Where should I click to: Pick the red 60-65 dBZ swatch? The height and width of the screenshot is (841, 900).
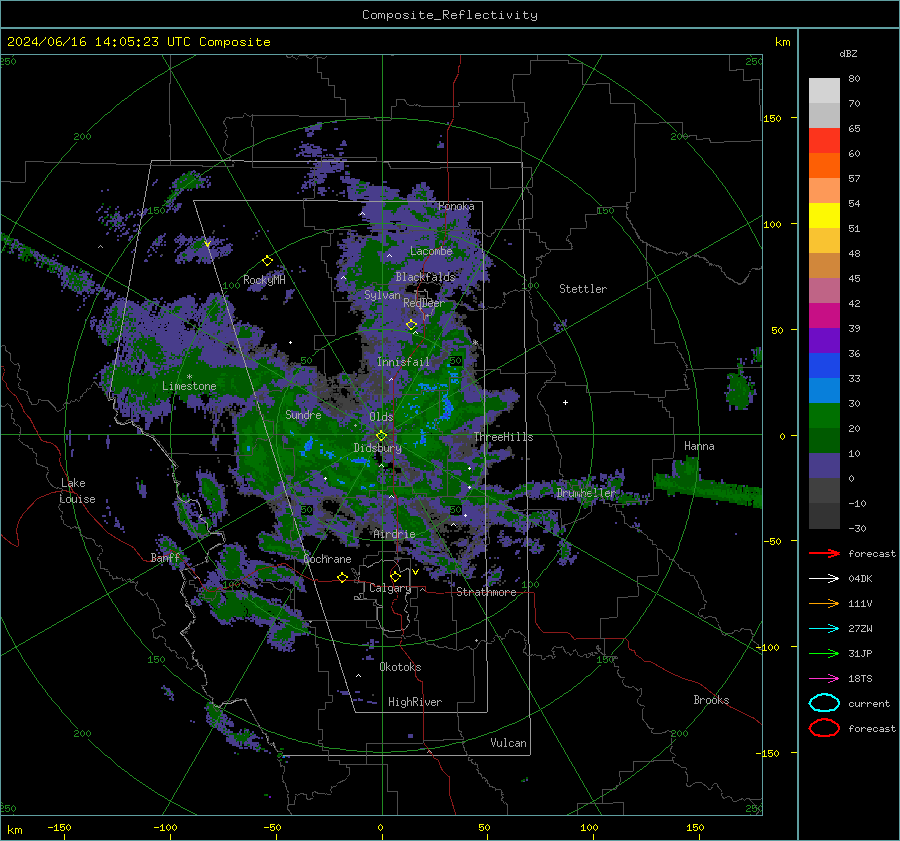(824, 141)
